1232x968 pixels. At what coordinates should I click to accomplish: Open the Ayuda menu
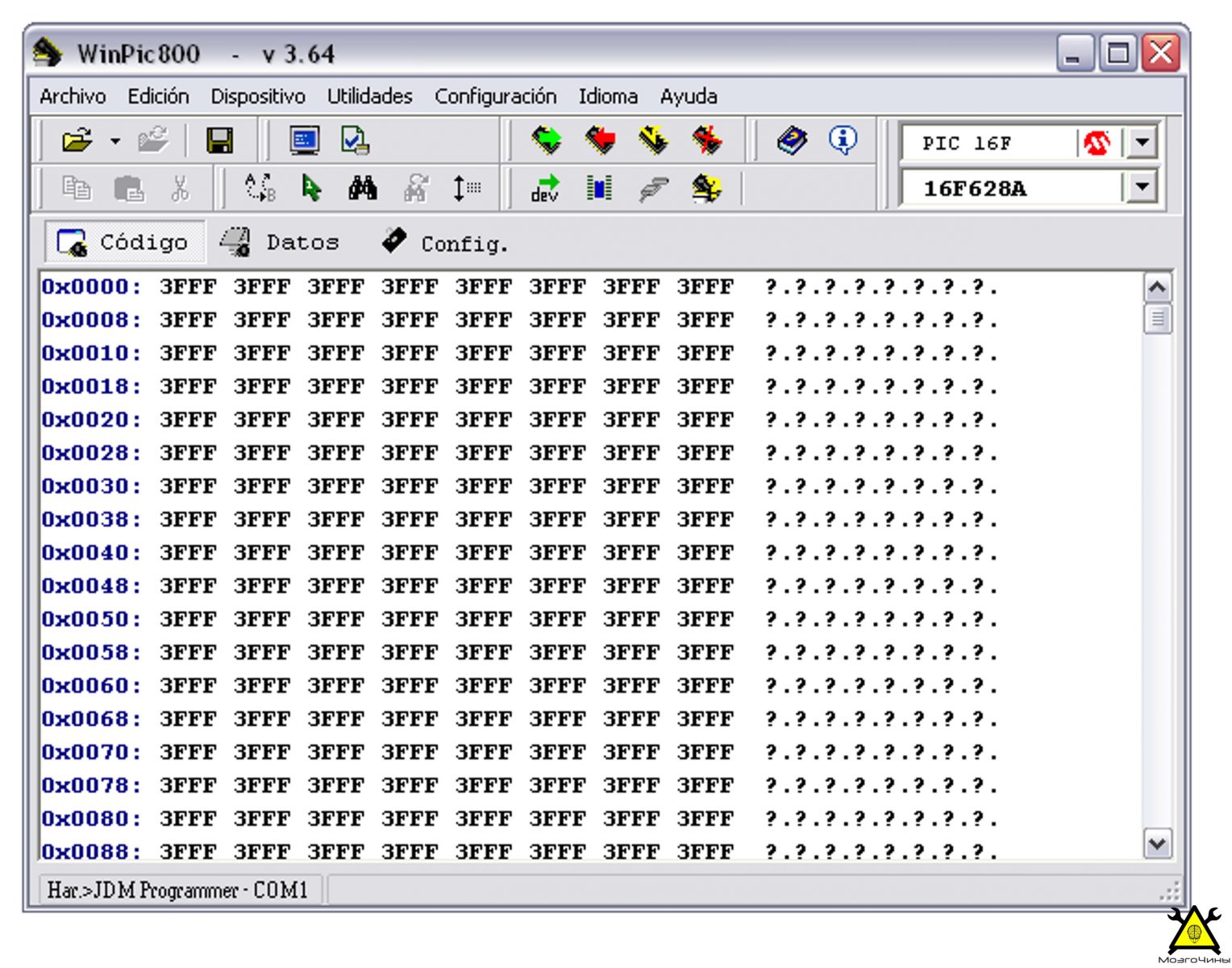(x=689, y=97)
